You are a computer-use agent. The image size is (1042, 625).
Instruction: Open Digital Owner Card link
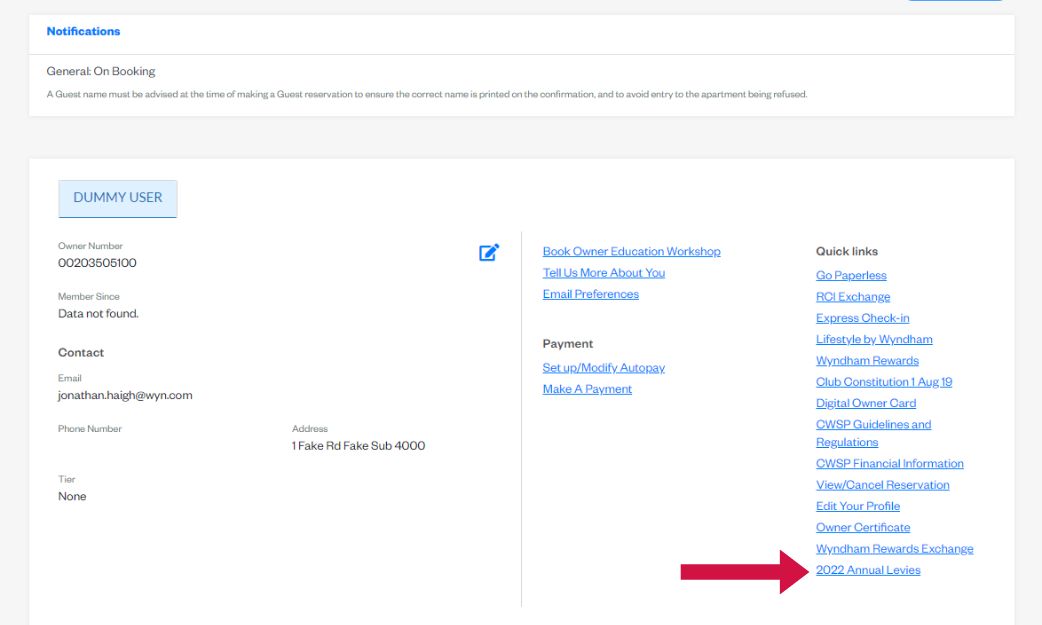coord(866,404)
